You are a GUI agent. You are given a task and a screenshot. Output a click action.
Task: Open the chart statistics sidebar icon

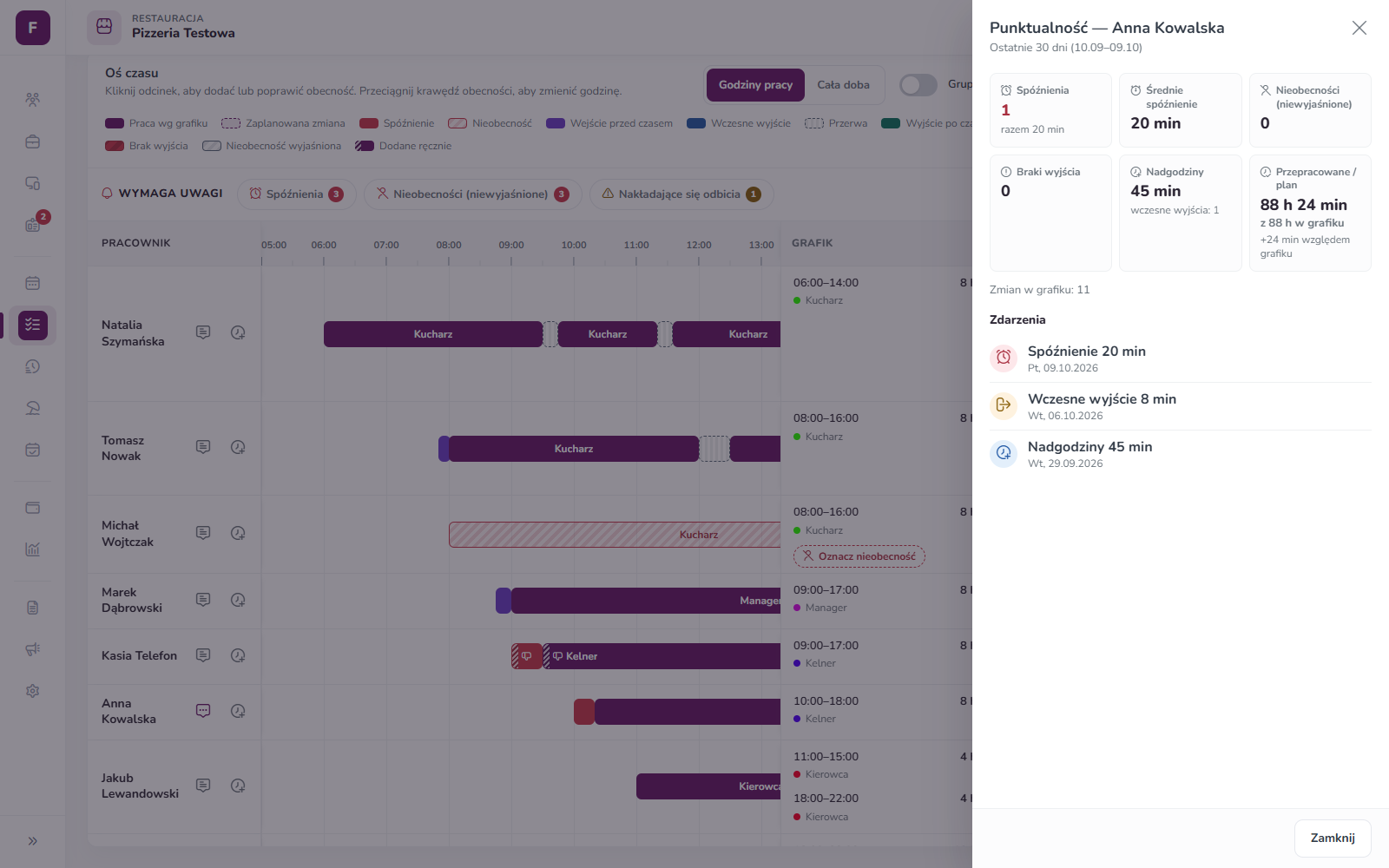coord(33,549)
